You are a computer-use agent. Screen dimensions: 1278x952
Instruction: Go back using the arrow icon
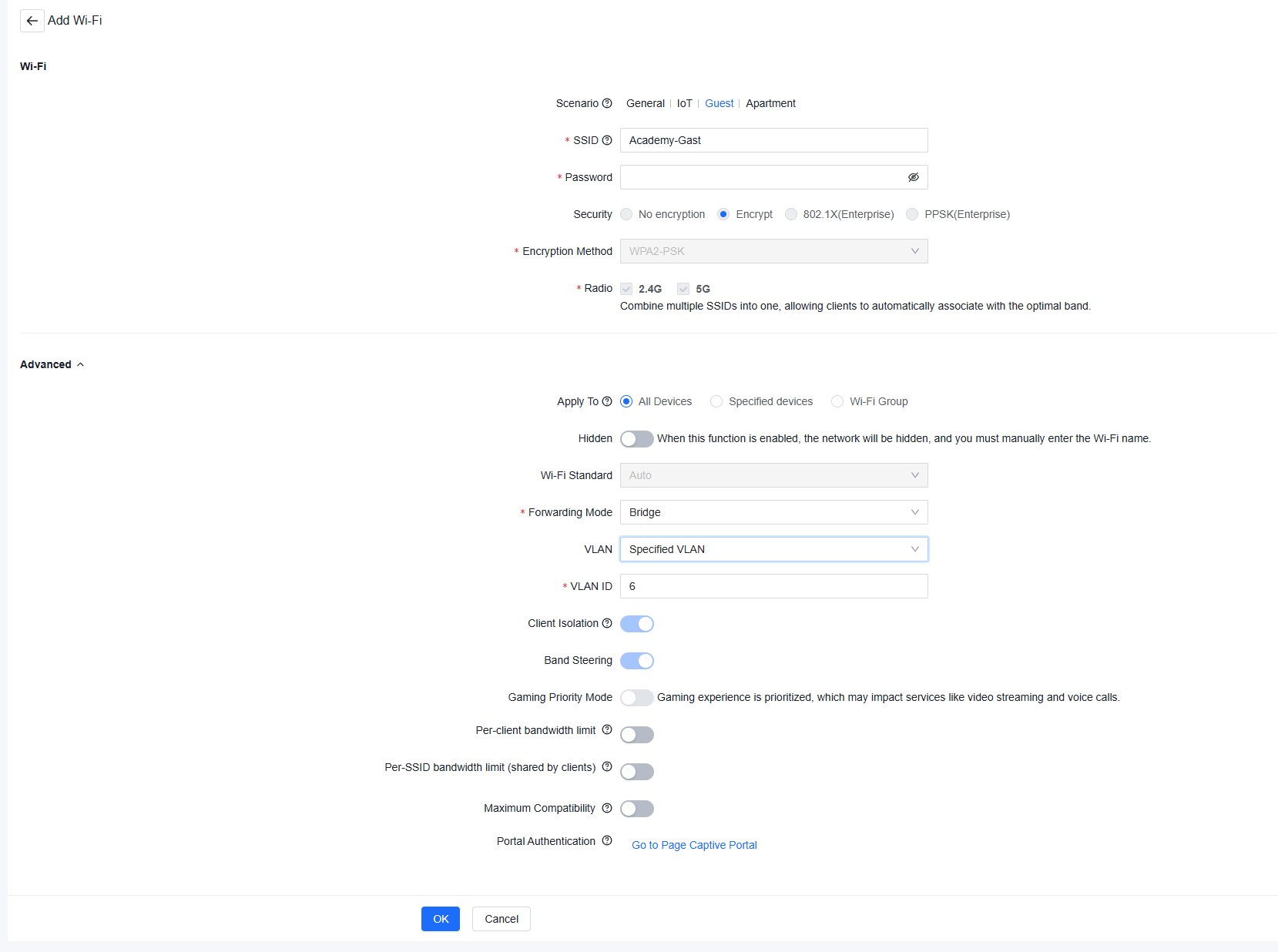32,21
